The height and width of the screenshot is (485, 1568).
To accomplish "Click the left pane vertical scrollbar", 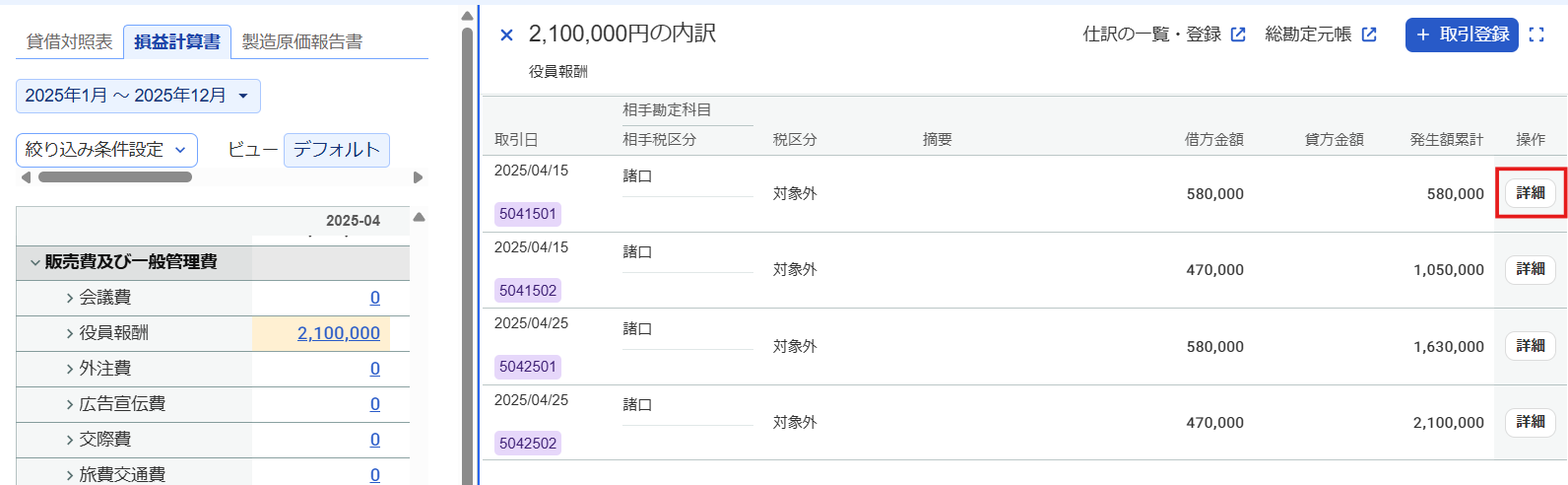I will point(467,256).
